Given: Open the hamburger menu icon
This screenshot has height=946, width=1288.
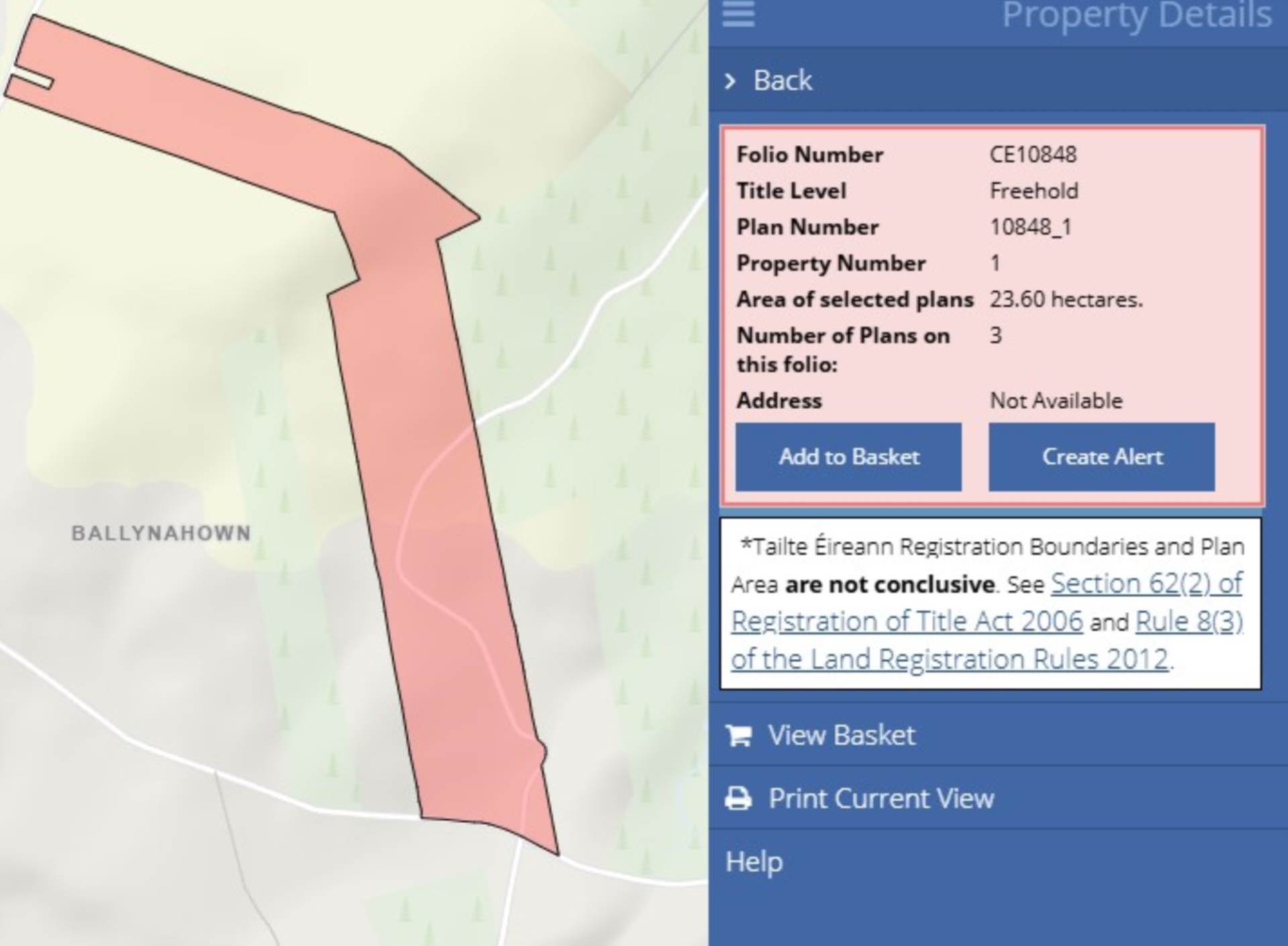Looking at the screenshot, I should click(x=738, y=13).
